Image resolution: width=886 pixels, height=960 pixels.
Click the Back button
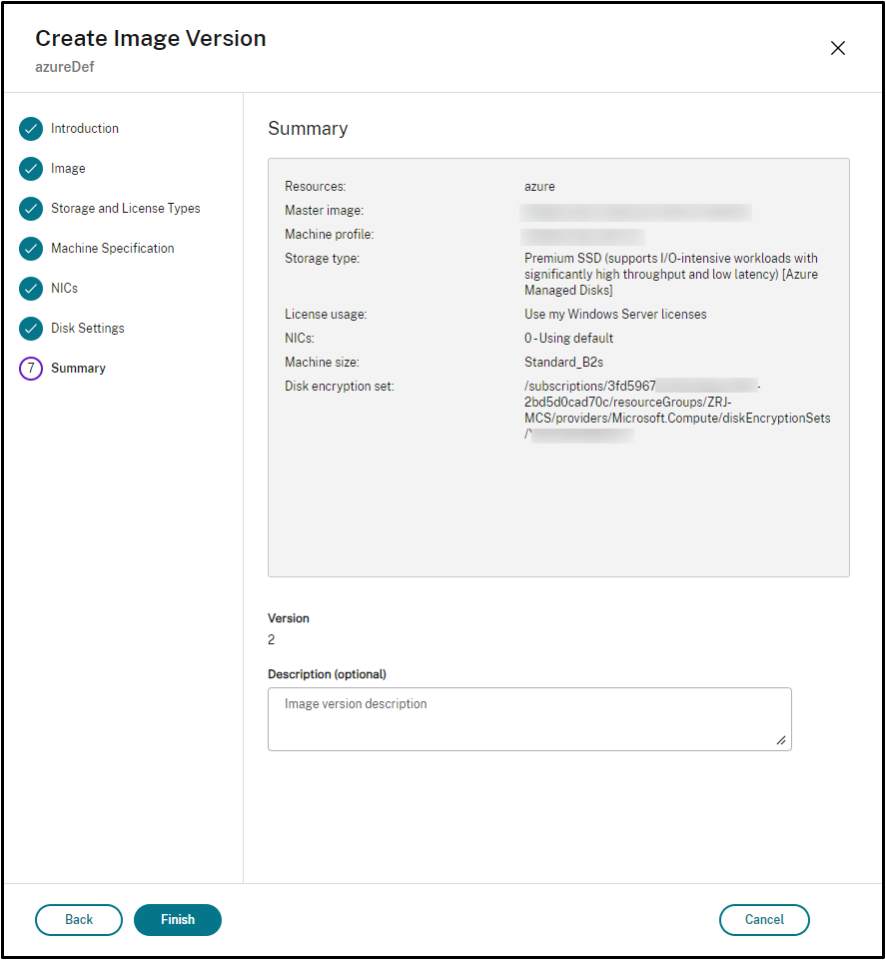[x=79, y=920]
